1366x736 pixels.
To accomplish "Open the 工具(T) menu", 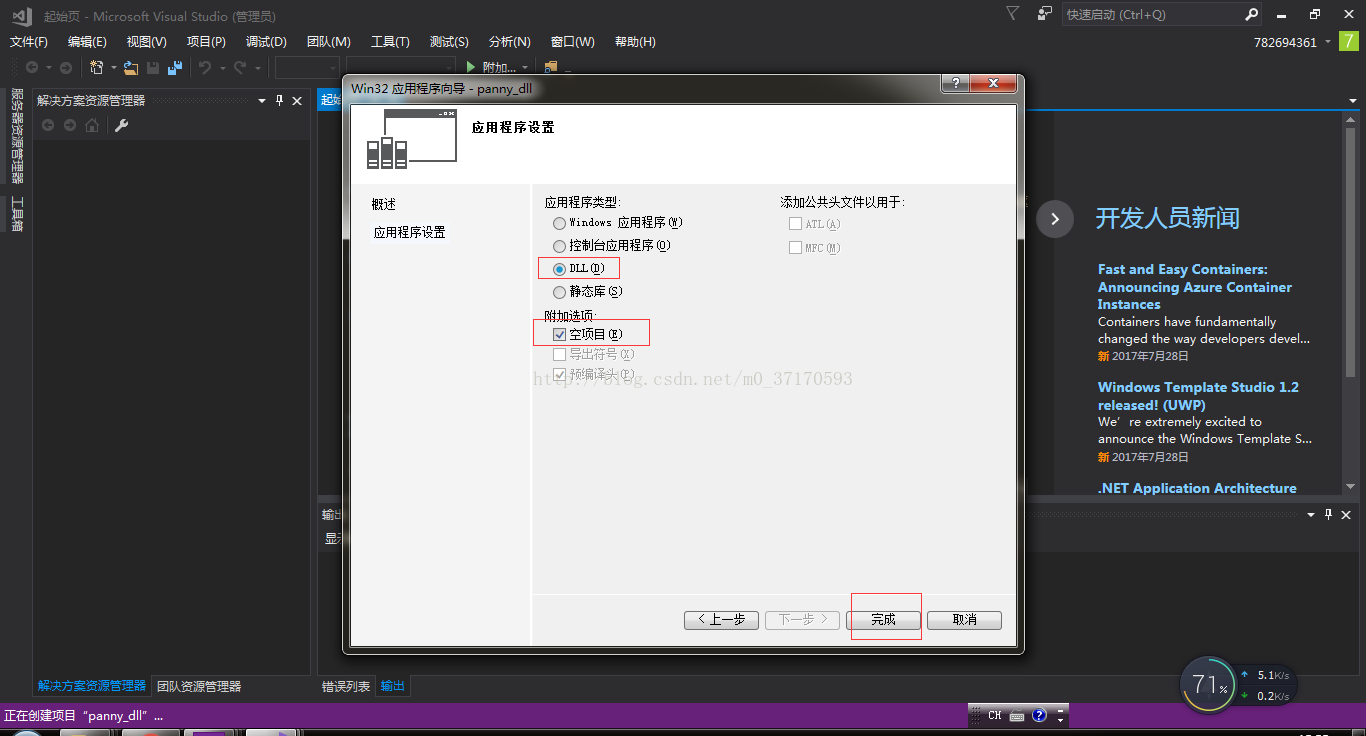I will click(390, 42).
